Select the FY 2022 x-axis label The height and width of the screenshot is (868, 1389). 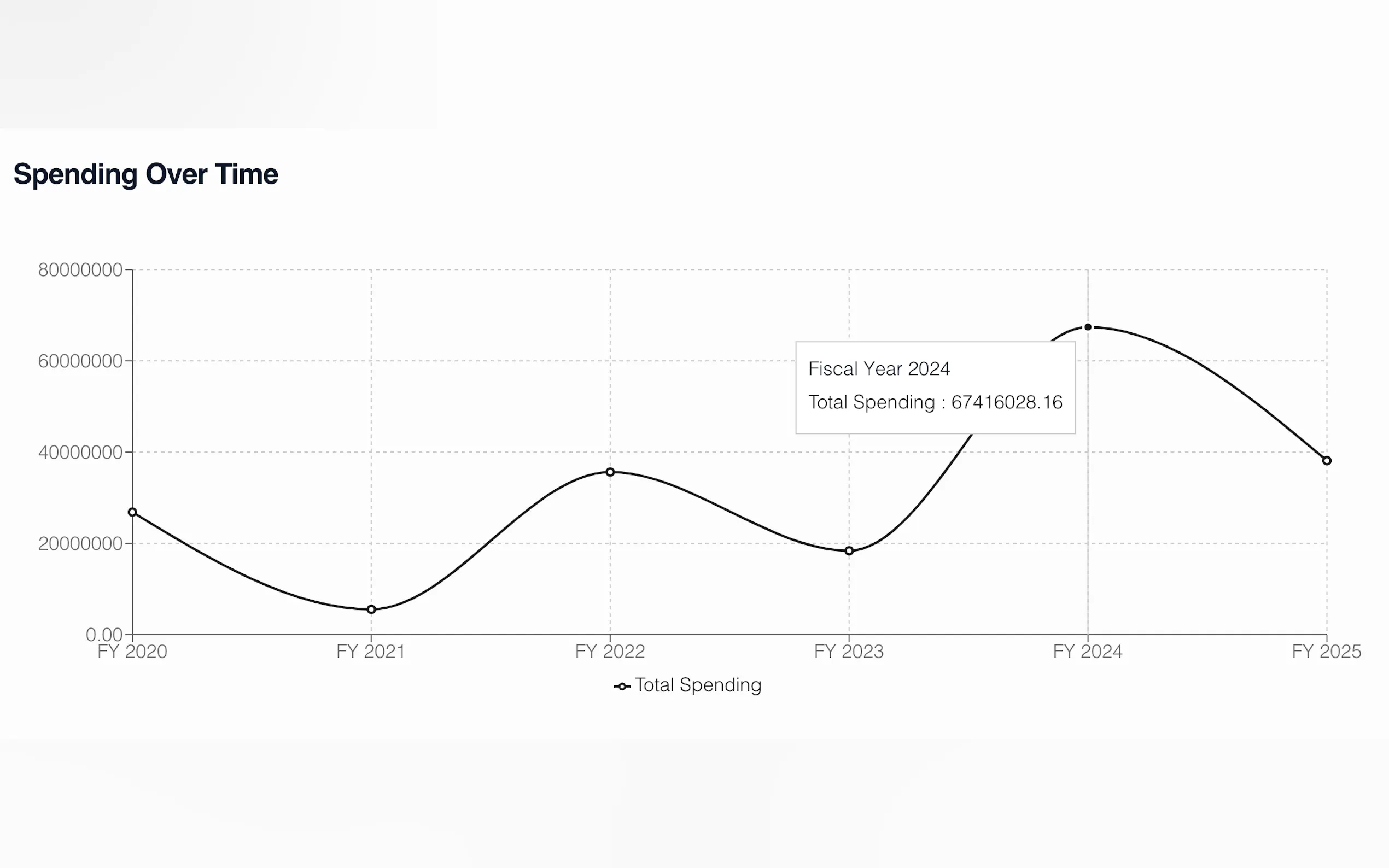click(610, 652)
